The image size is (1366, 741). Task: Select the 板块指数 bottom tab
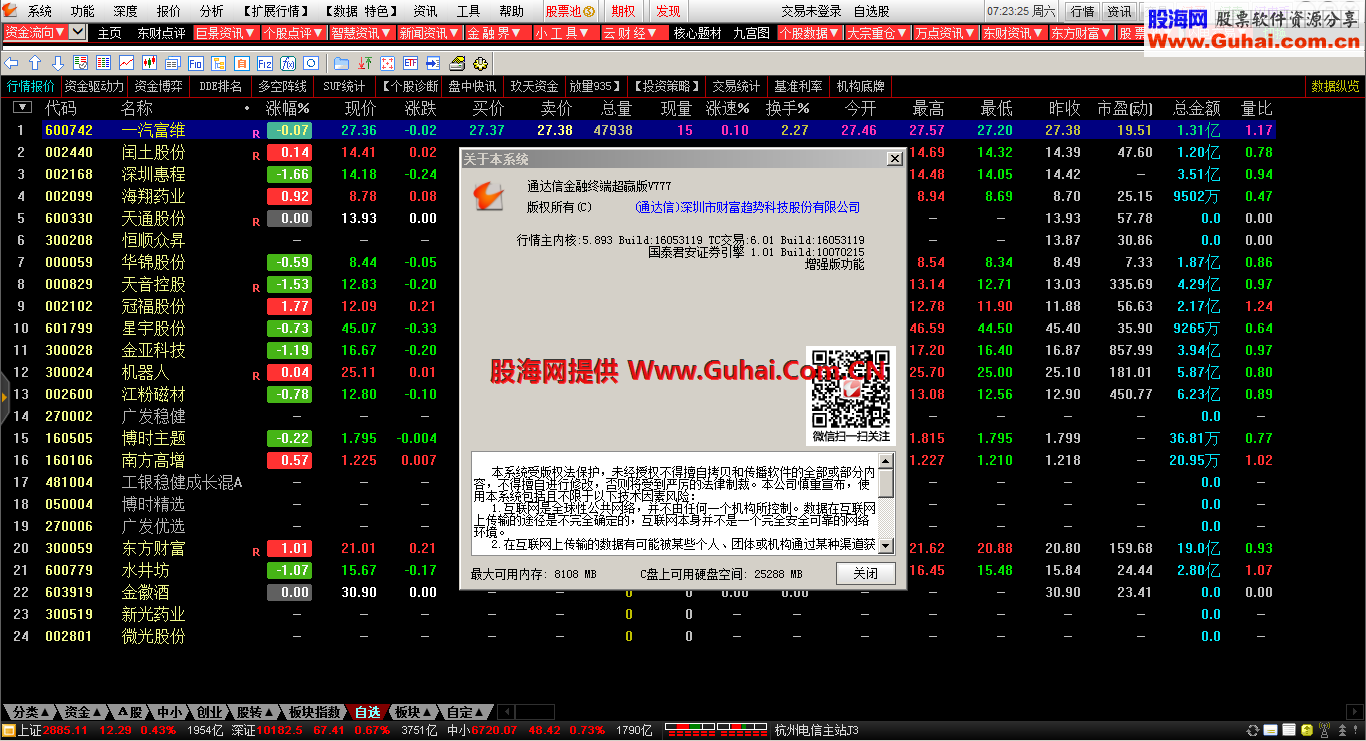point(314,712)
